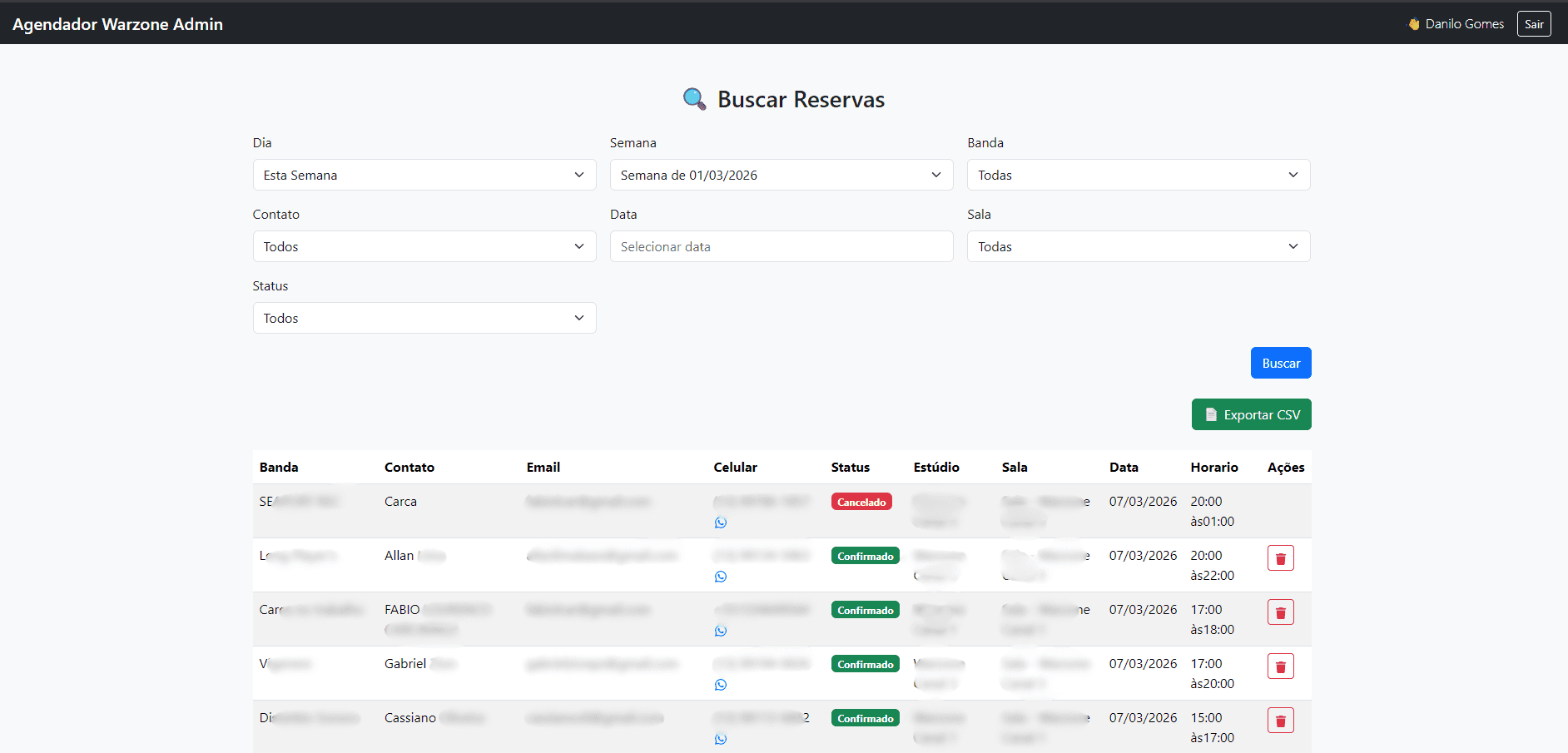Click the waving hand emoji near Danilo Gomes
Image resolution: width=1568 pixels, height=753 pixels.
tap(1413, 23)
